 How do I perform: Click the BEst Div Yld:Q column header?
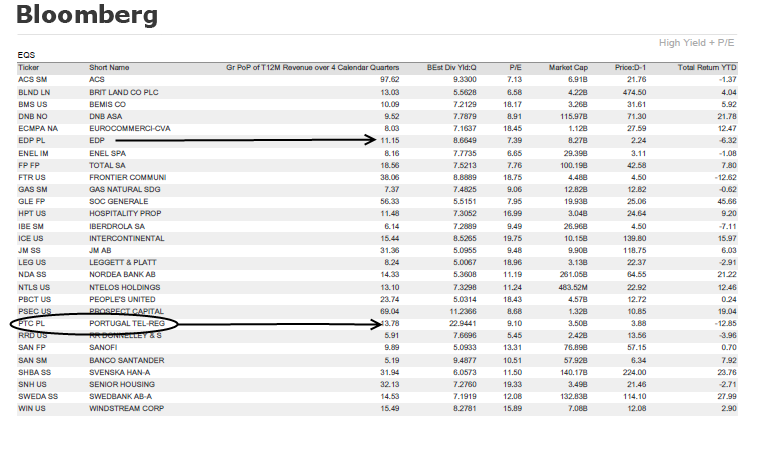point(452,68)
